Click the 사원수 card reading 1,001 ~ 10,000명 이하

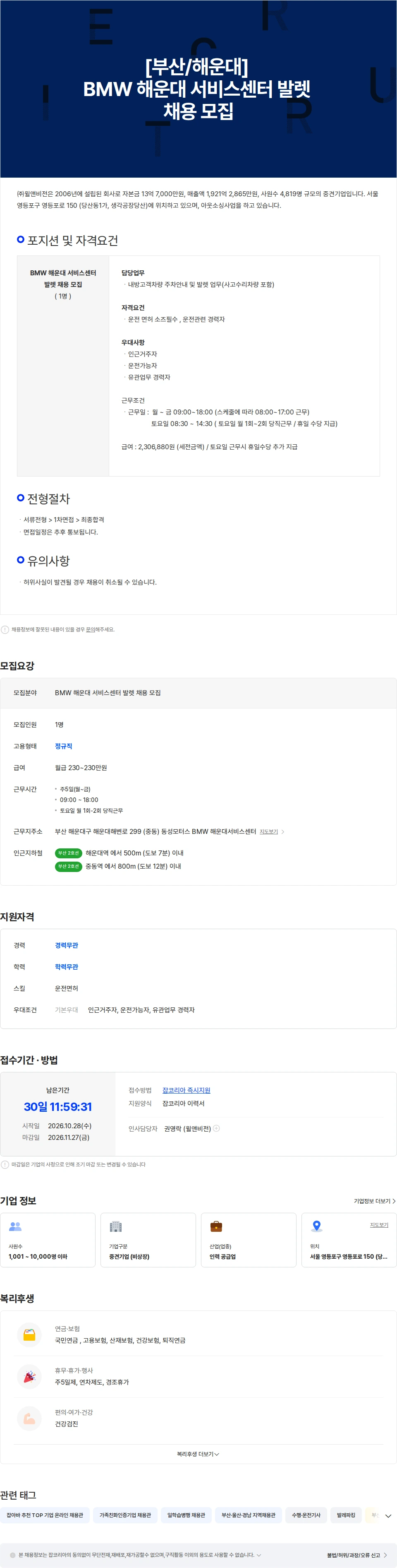coord(48,1240)
